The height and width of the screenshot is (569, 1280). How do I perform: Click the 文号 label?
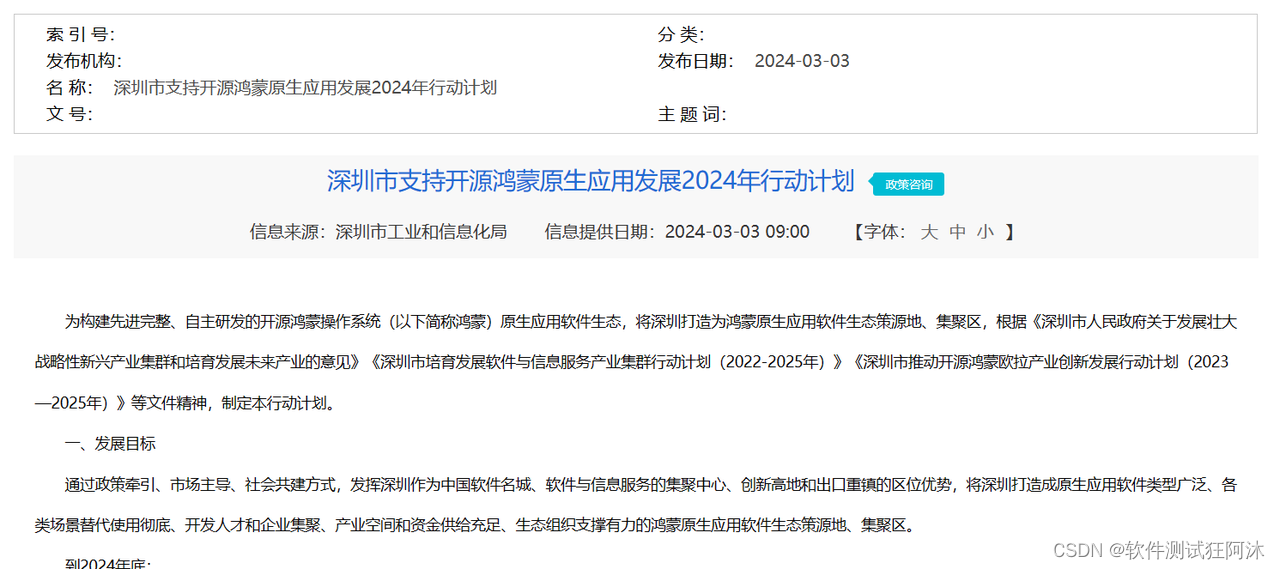pos(69,114)
